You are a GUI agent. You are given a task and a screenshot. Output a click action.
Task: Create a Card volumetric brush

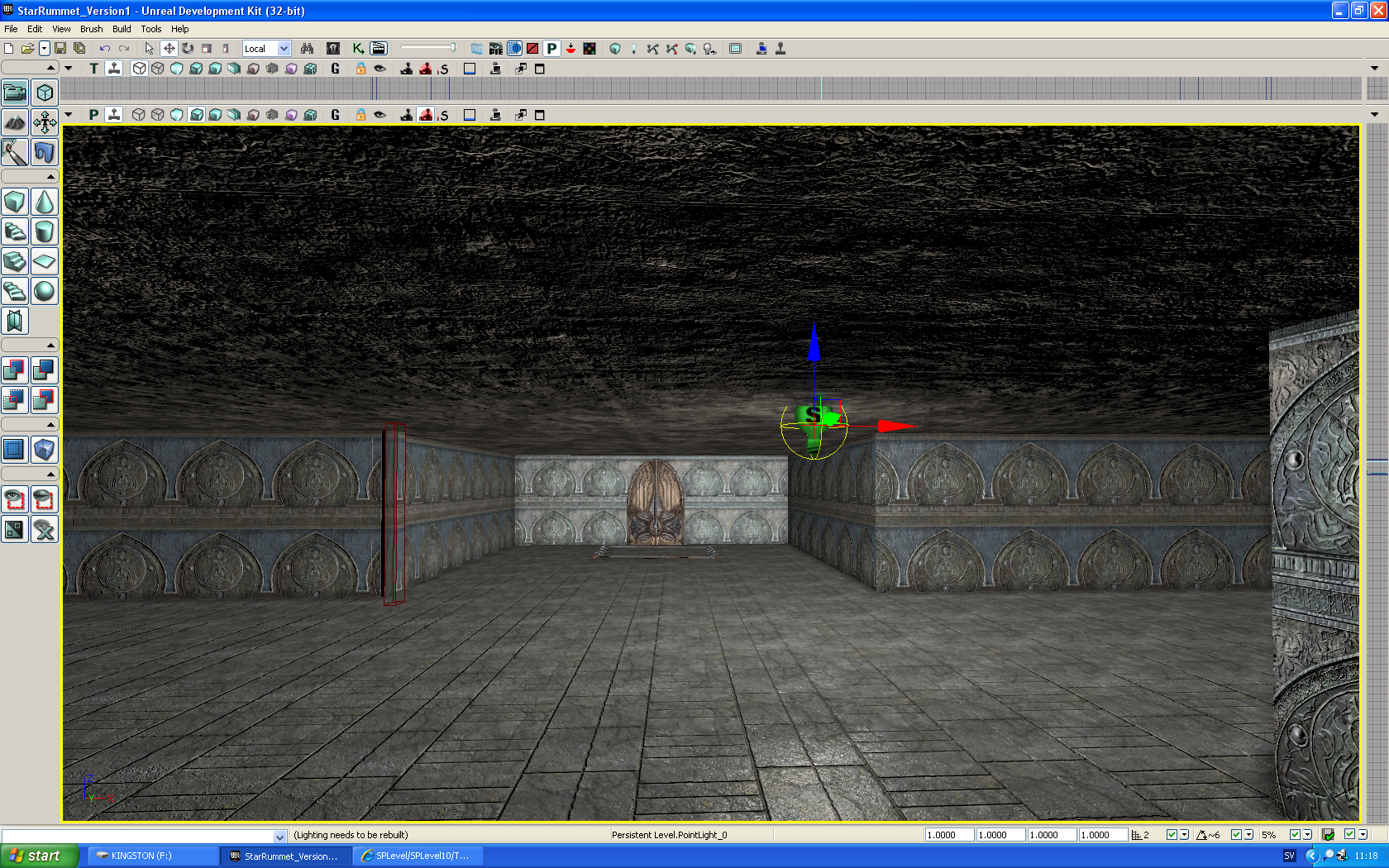point(15,321)
